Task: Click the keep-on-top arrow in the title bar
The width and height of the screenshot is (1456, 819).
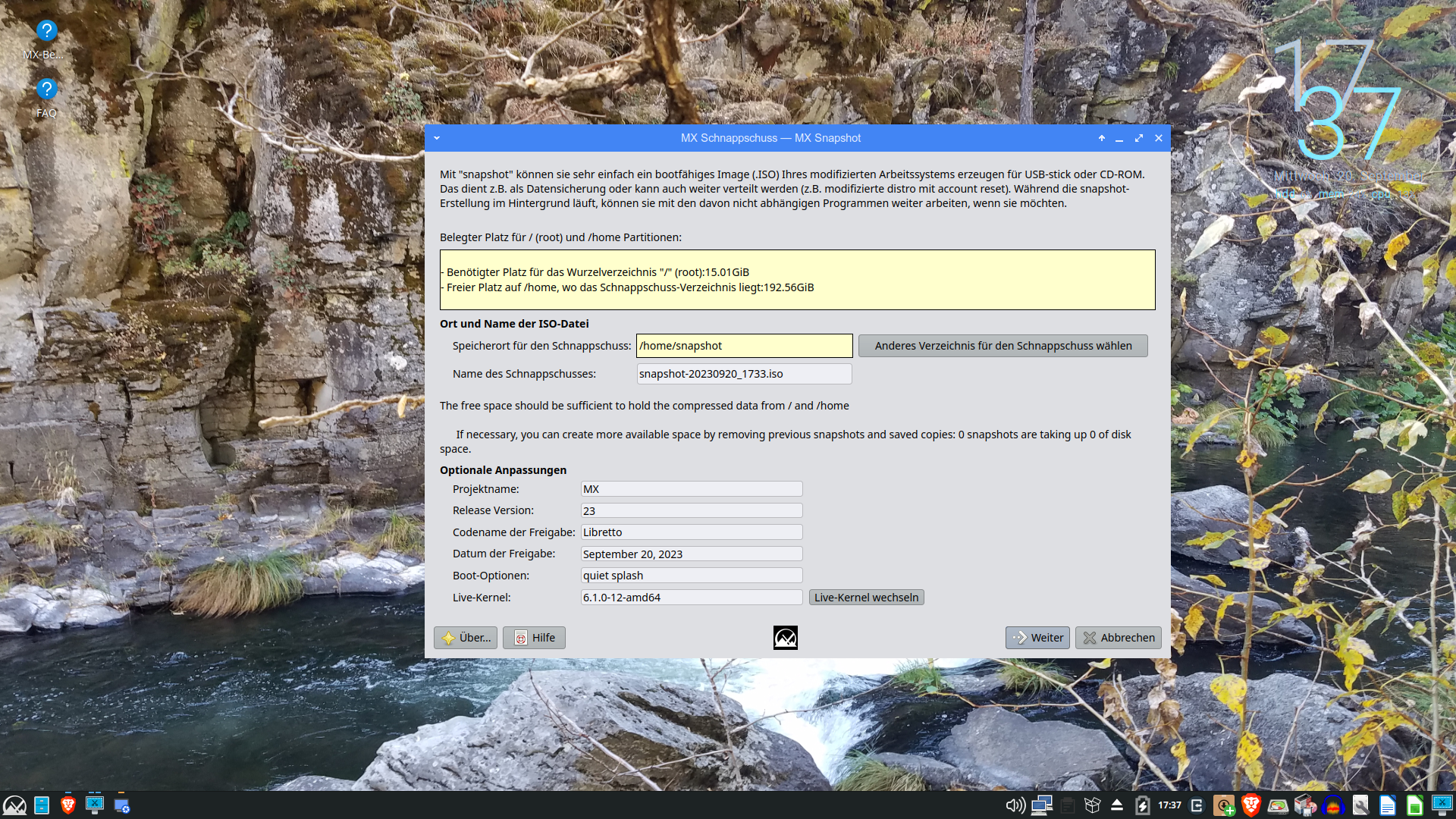Action: [1102, 138]
